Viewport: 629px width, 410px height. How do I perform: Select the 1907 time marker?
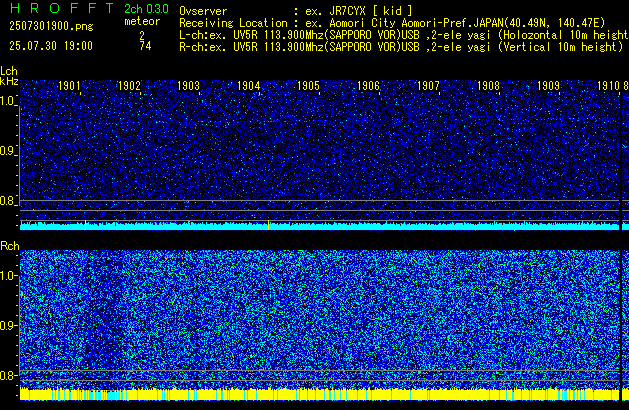[428, 86]
